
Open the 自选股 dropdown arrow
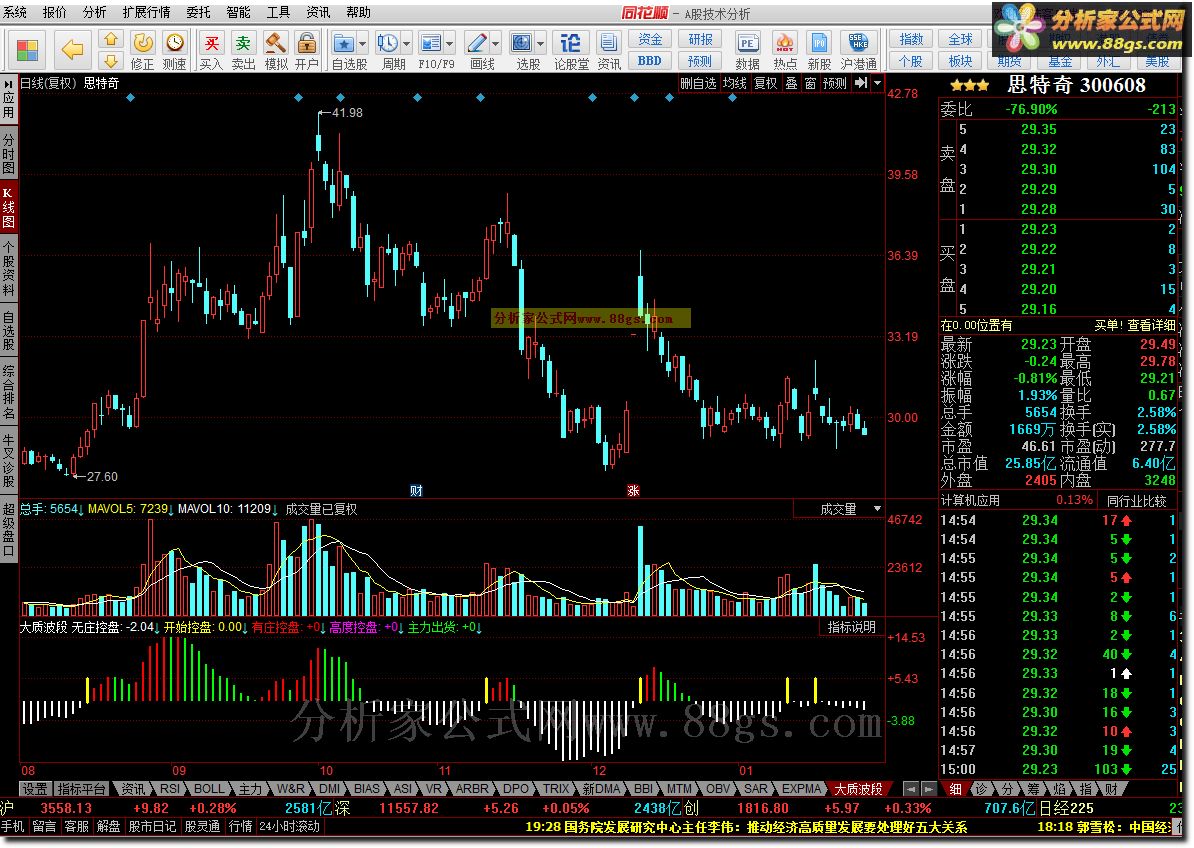pyautogui.click(x=362, y=43)
